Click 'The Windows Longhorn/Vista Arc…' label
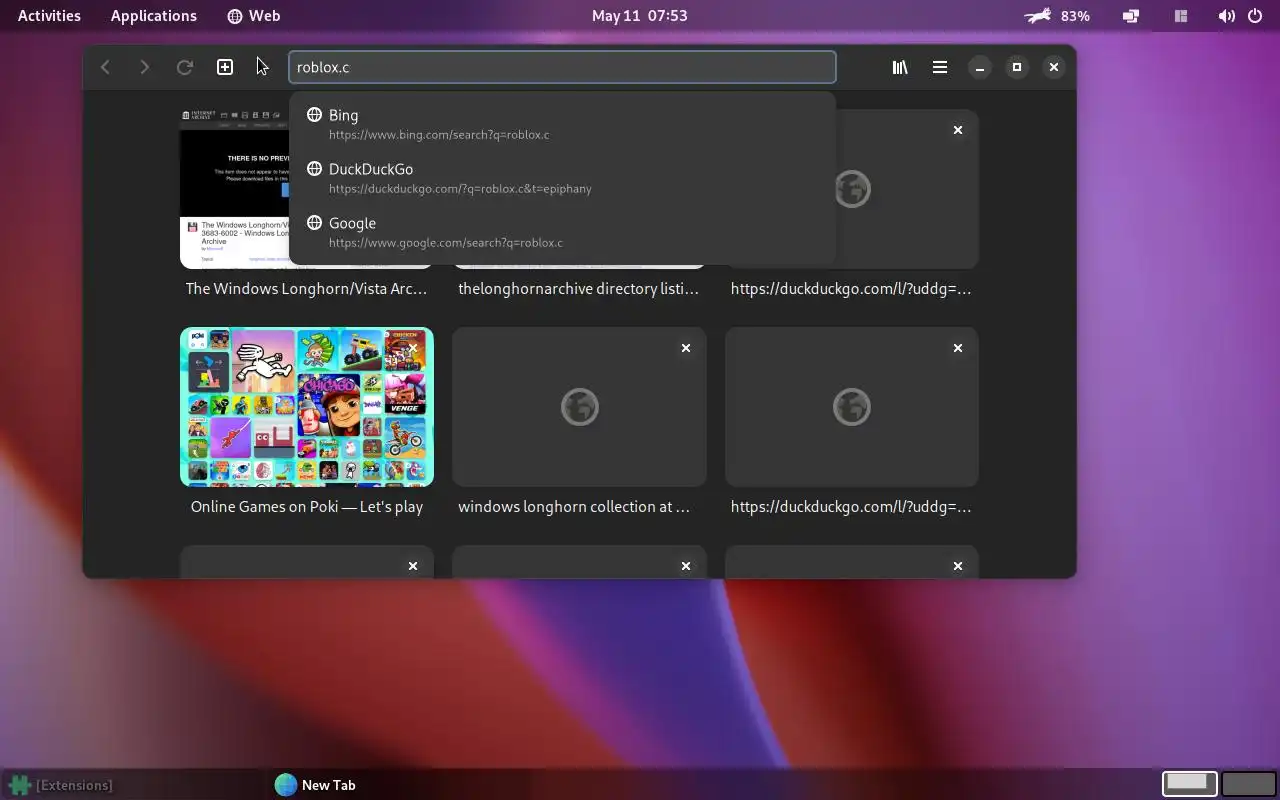 307,289
